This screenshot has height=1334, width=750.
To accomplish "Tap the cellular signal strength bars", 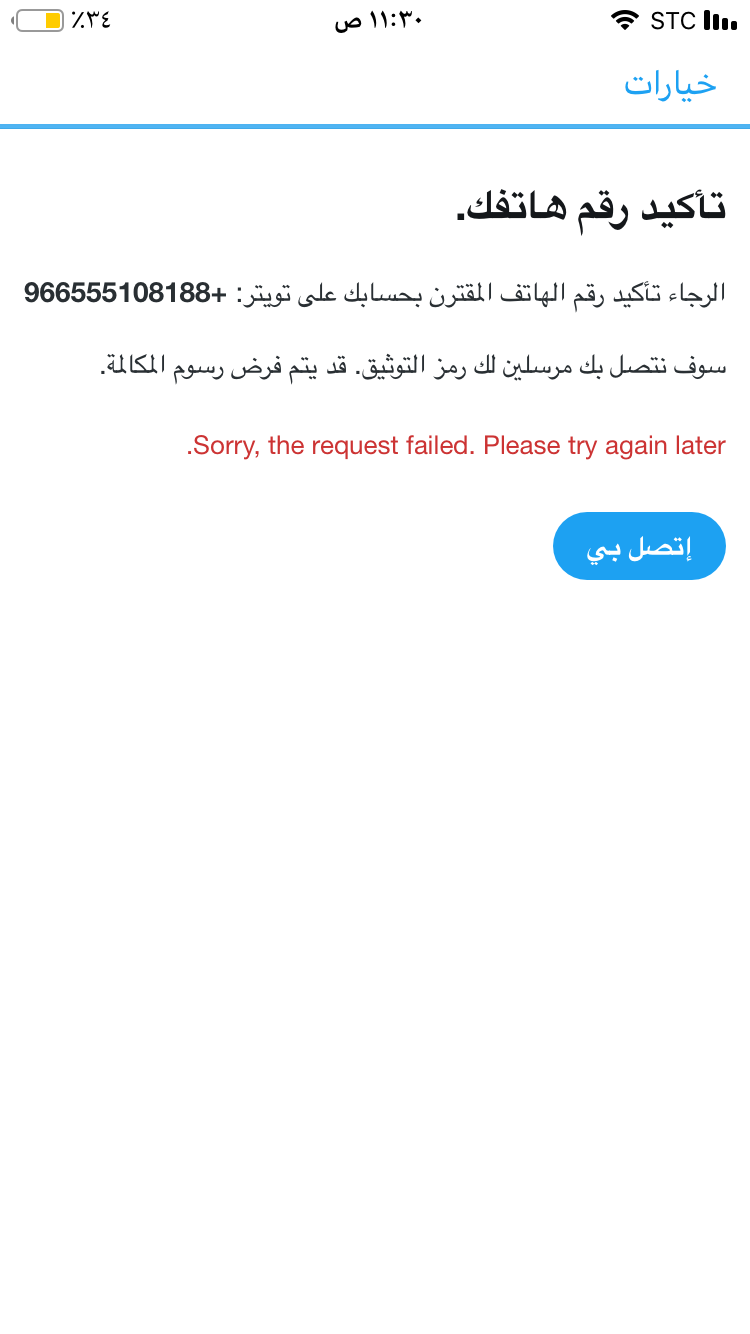I will pyautogui.click(x=720, y=20).
